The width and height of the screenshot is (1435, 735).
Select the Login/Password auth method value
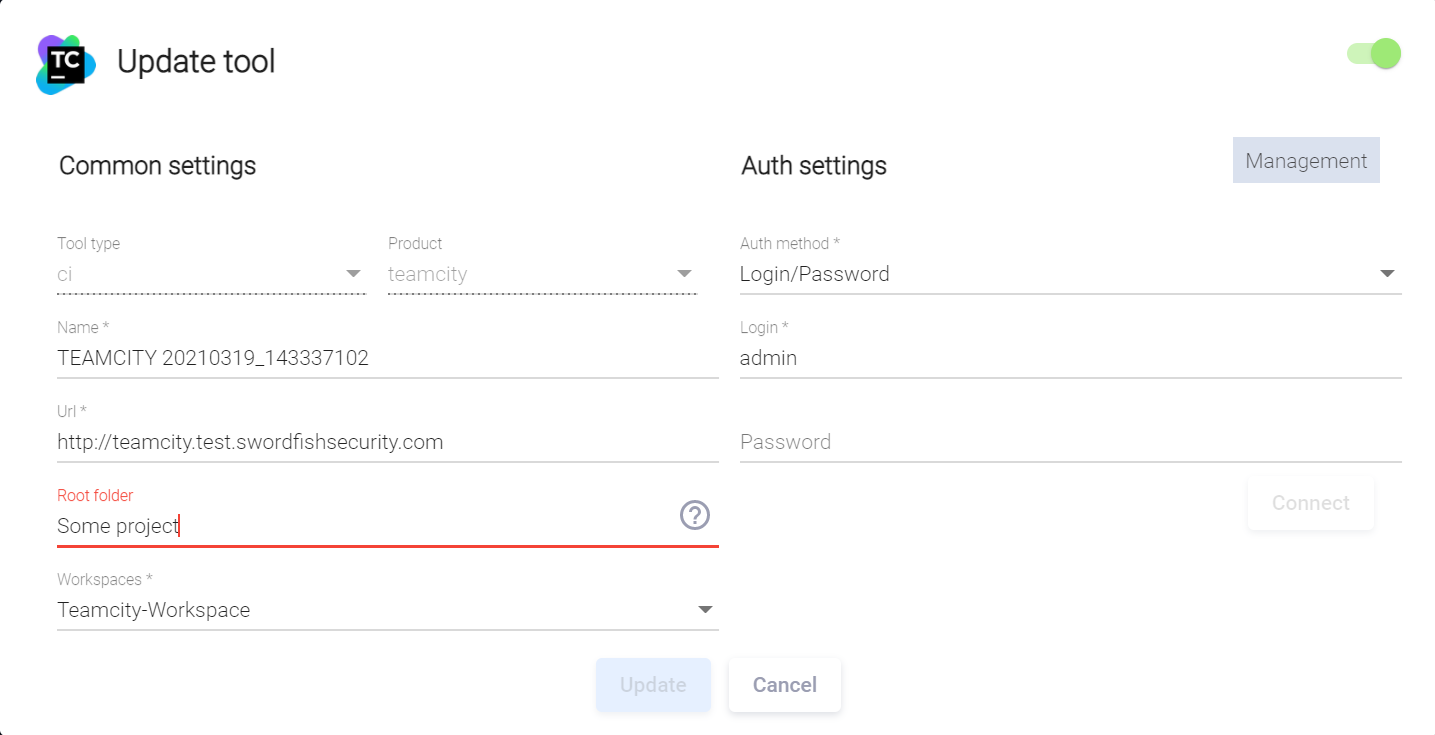815,274
